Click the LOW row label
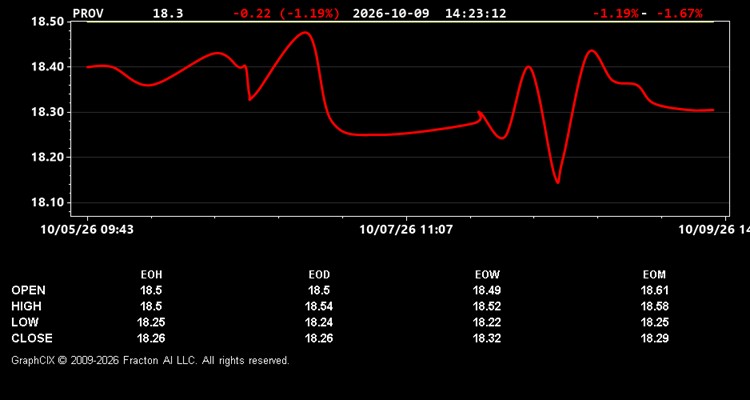 pyautogui.click(x=25, y=322)
